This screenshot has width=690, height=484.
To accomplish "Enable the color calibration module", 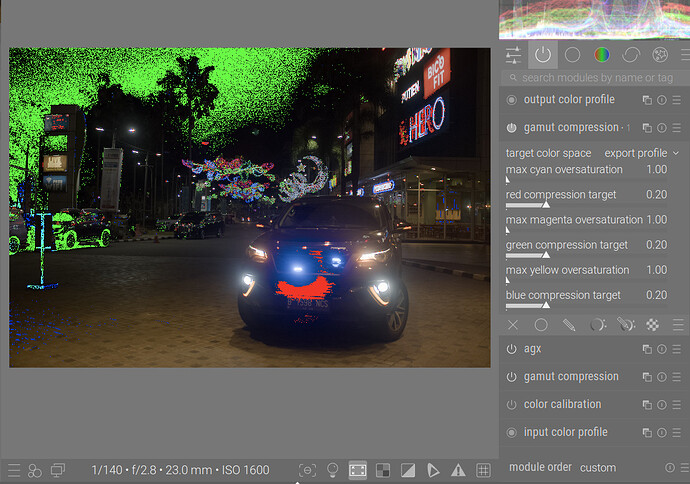I will point(512,405).
